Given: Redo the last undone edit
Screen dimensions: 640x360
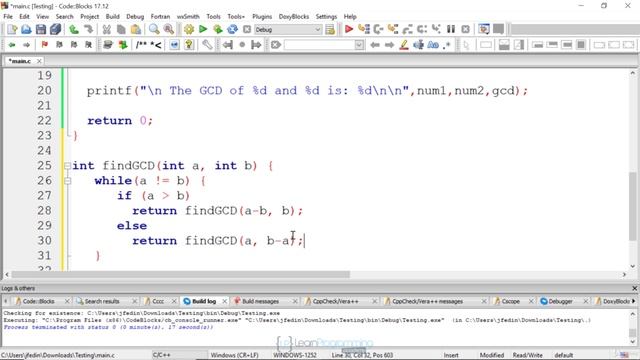Looking at the screenshot, I should click(88, 29).
